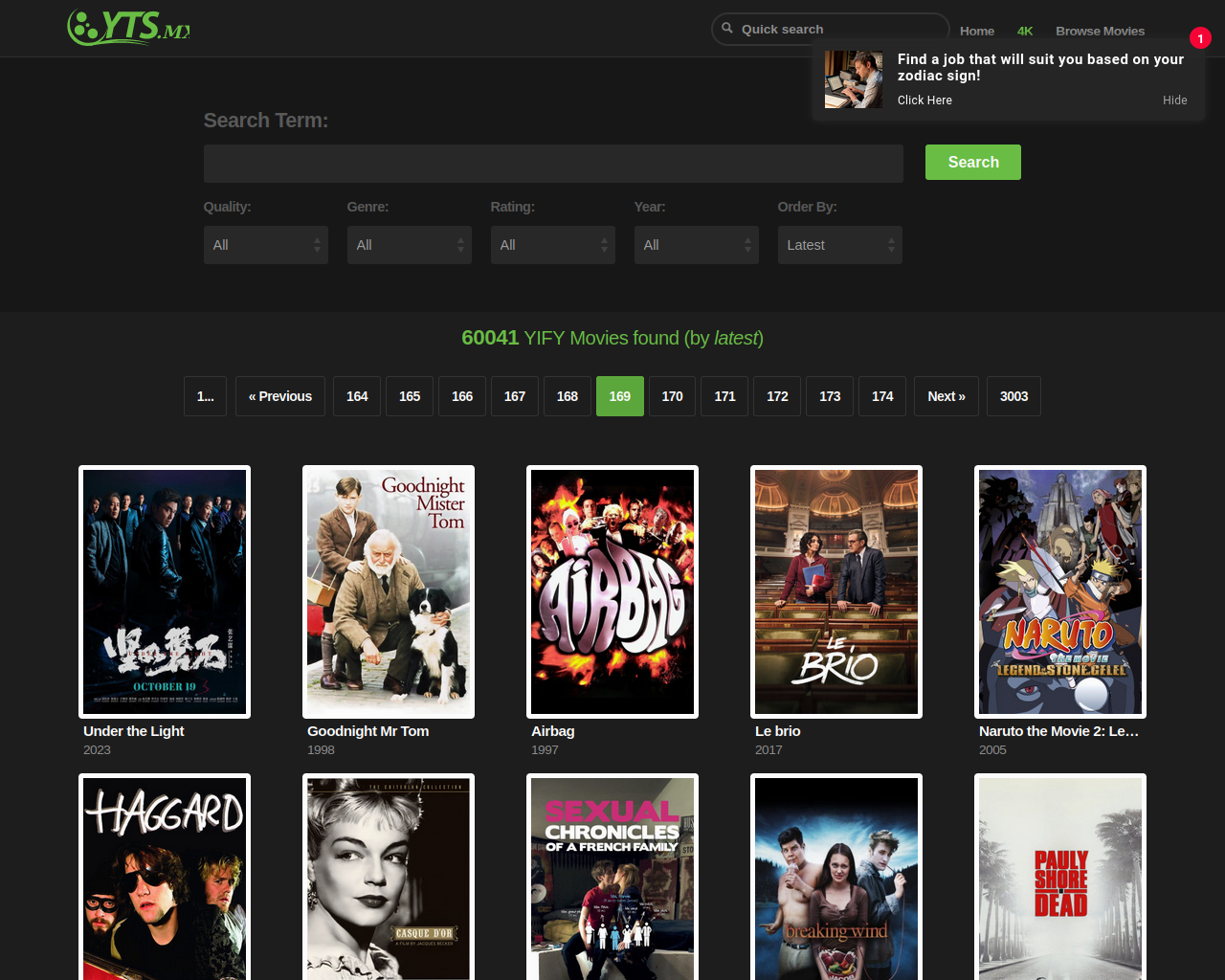This screenshot has height=980, width=1225.
Task: Click the 'Naruto the Movie 2: Le…' title
Action: click(1059, 731)
